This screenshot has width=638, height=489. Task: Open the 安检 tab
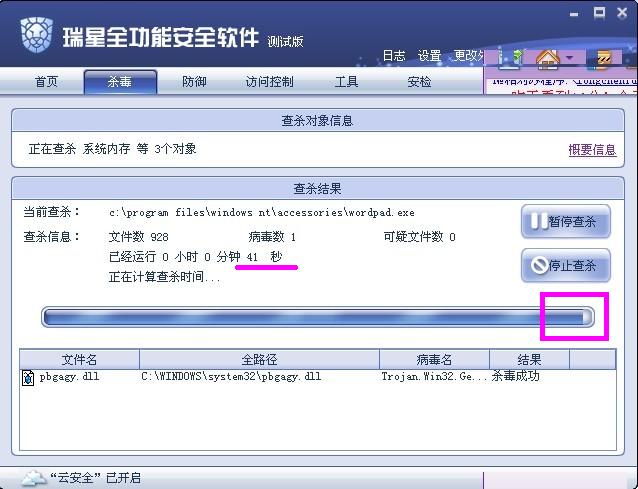(x=419, y=82)
